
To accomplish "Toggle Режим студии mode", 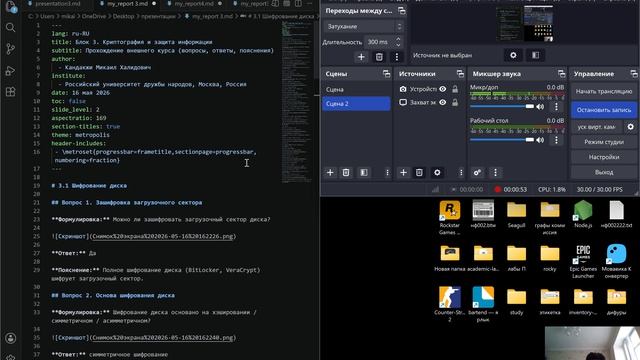I will [604, 142].
